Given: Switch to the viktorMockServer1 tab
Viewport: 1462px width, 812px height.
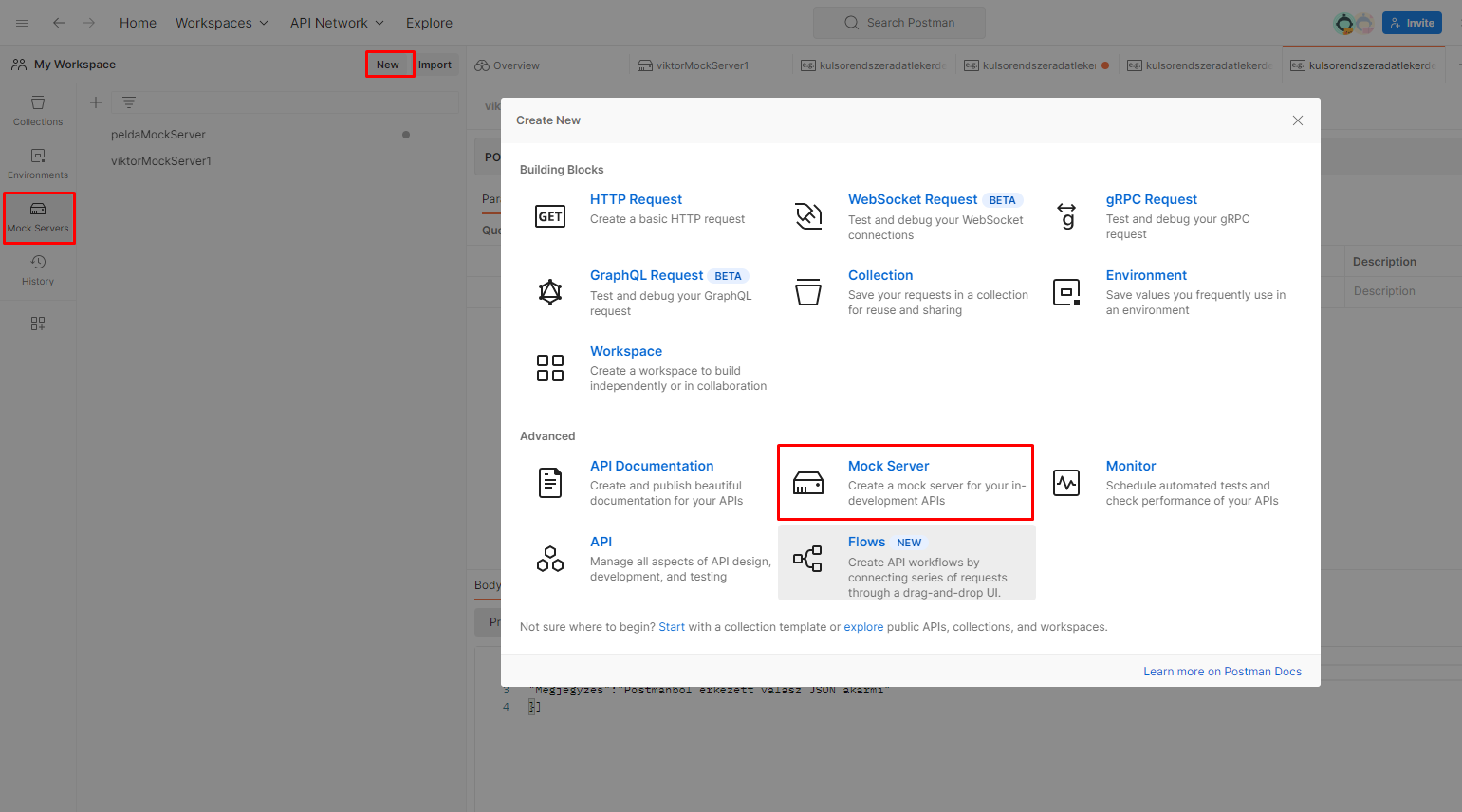Looking at the screenshot, I should coord(694,65).
